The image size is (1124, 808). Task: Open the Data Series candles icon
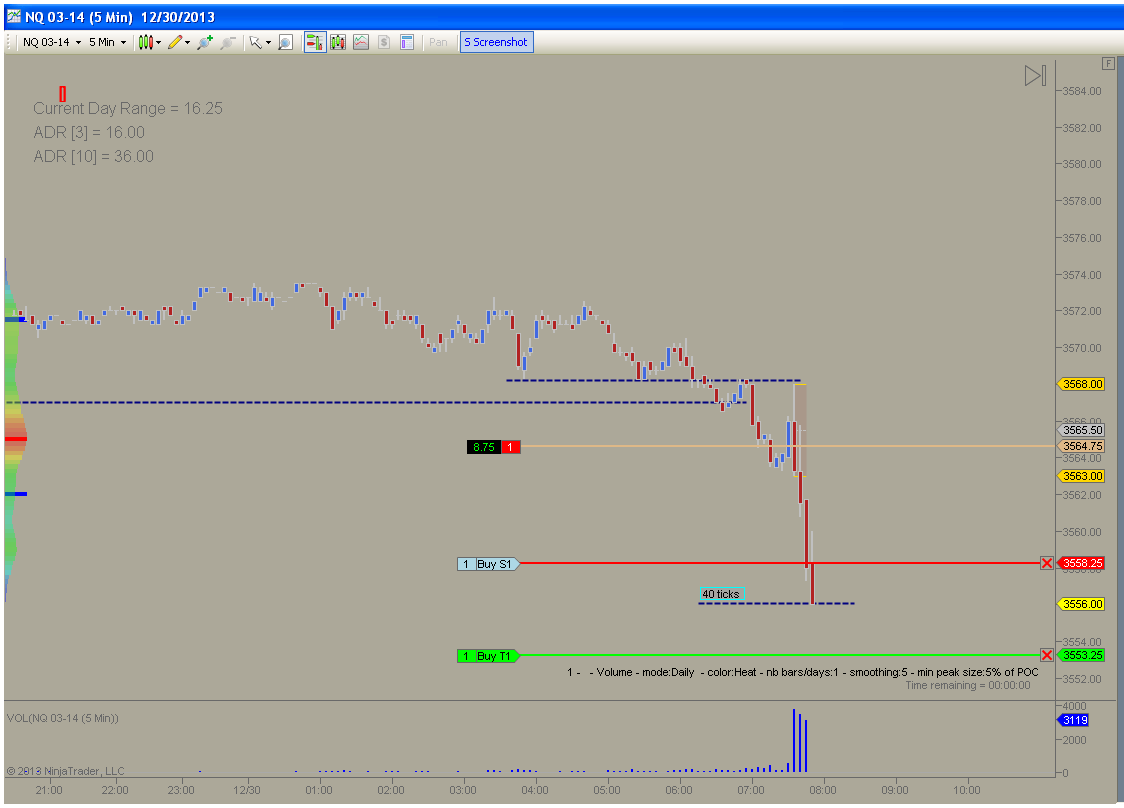[338, 42]
